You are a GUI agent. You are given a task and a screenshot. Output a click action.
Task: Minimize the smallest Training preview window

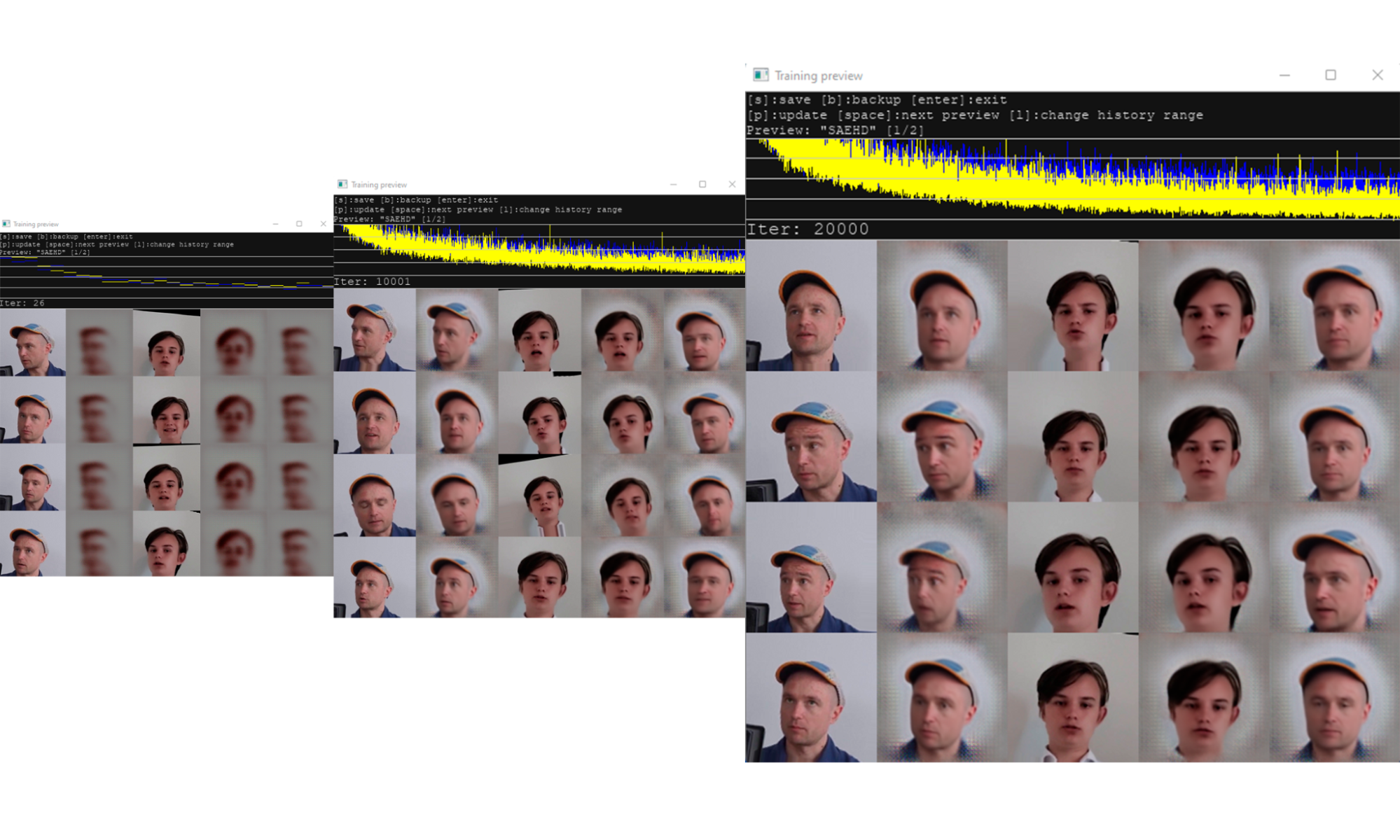(275, 224)
